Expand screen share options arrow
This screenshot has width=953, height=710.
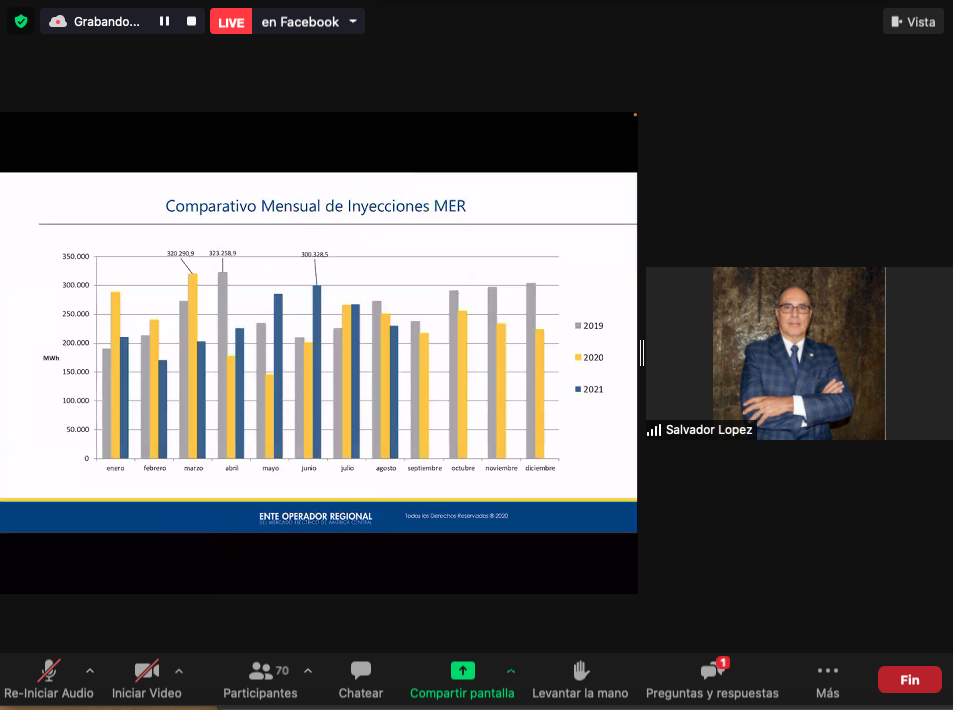coord(511,670)
